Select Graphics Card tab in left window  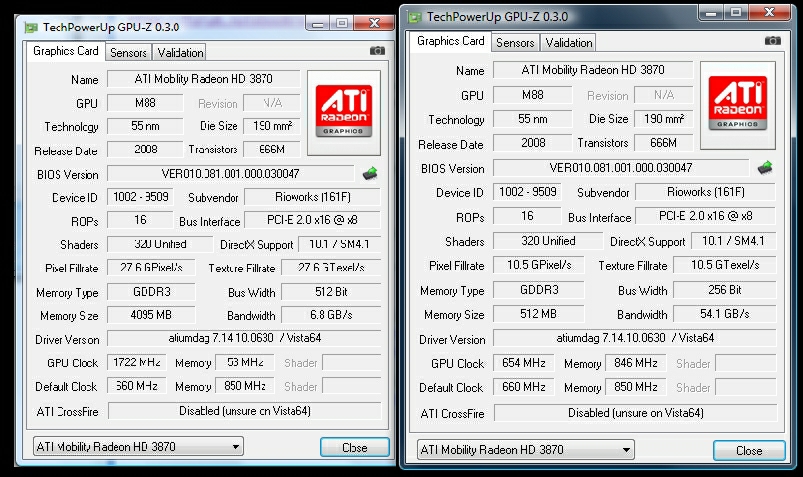coord(66,51)
